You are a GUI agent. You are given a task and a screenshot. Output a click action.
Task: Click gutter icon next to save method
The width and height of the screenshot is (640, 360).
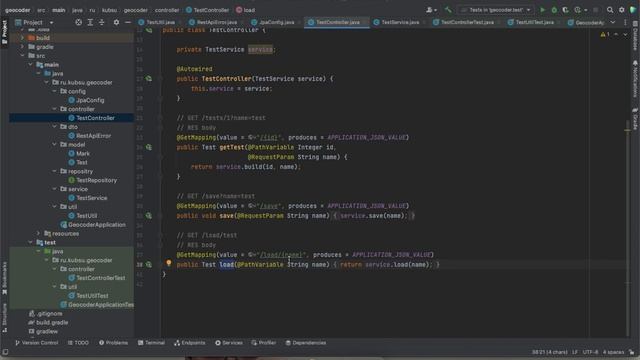(149, 216)
